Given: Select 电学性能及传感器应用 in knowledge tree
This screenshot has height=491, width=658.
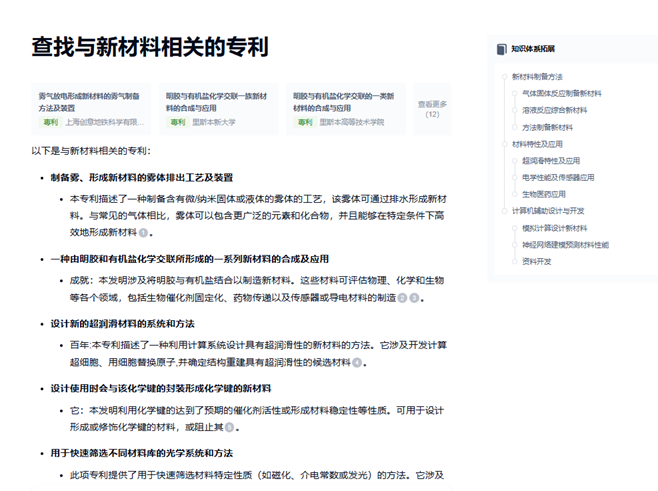Looking at the screenshot, I should 557,177.
